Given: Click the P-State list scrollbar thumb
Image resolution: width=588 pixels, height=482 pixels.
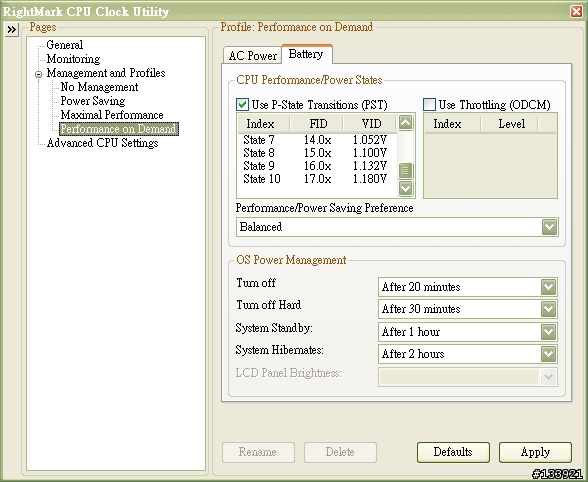Looking at the screenshot, I should coord(405,171).
